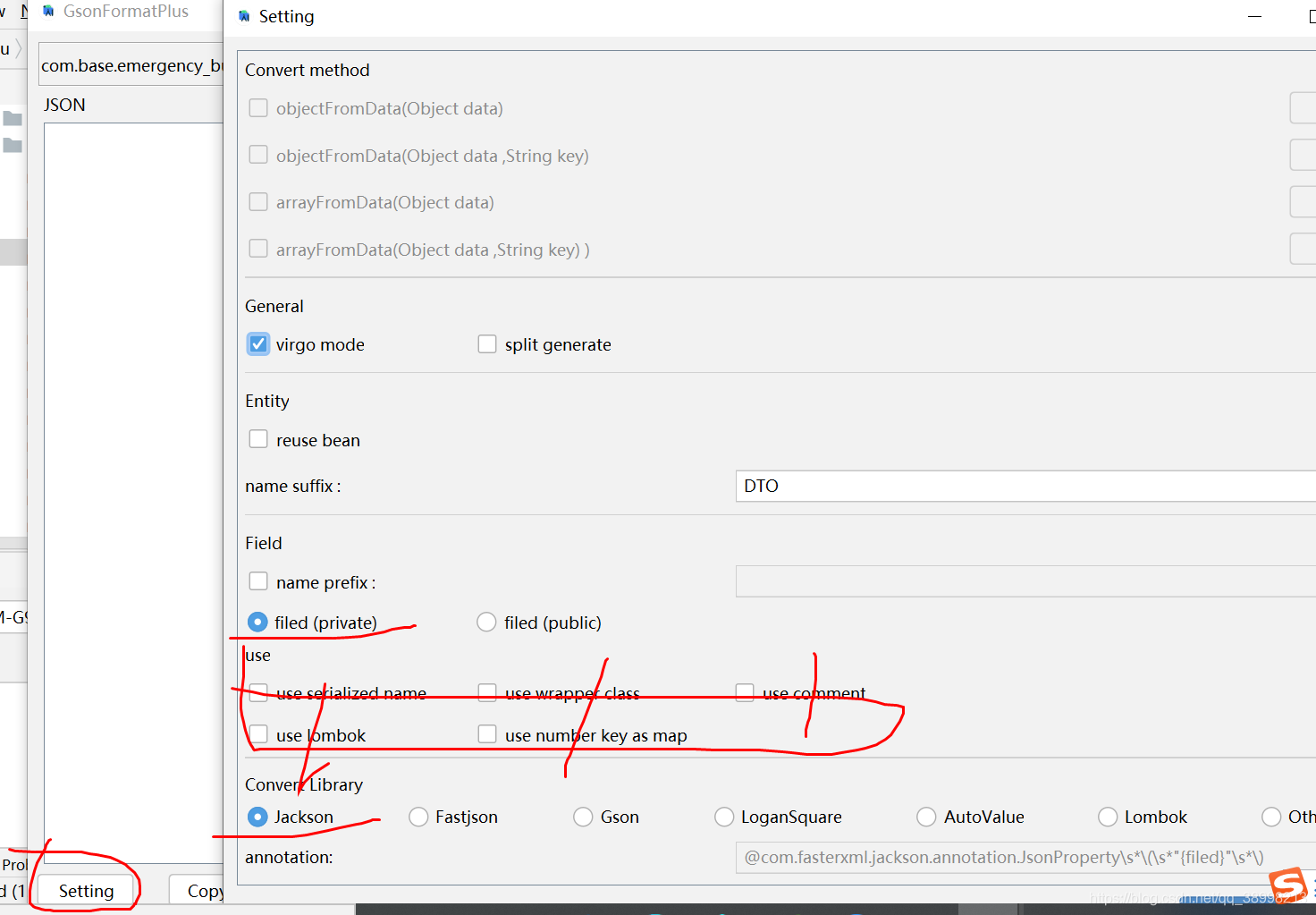Click the Android icon on the Setting dialog

pyautogui.click(x=243, y=16)
